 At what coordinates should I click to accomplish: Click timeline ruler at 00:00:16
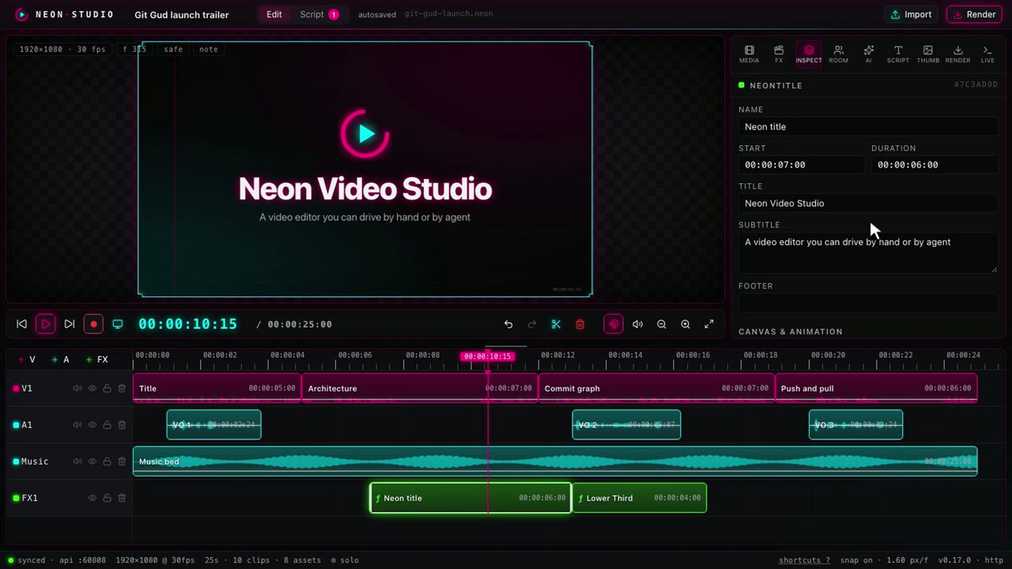pyautogui.click(x=693, y=355)
